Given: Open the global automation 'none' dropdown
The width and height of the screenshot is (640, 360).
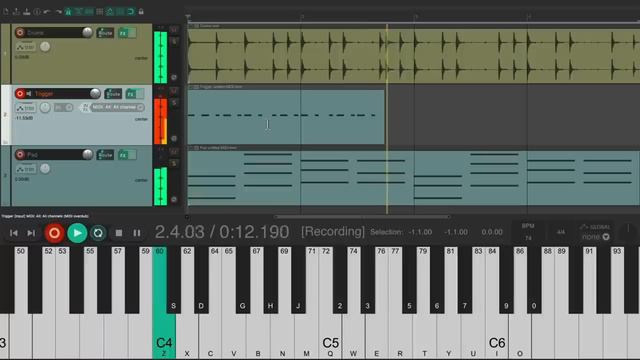Looking at the screenshot, I should coord(596,237).
